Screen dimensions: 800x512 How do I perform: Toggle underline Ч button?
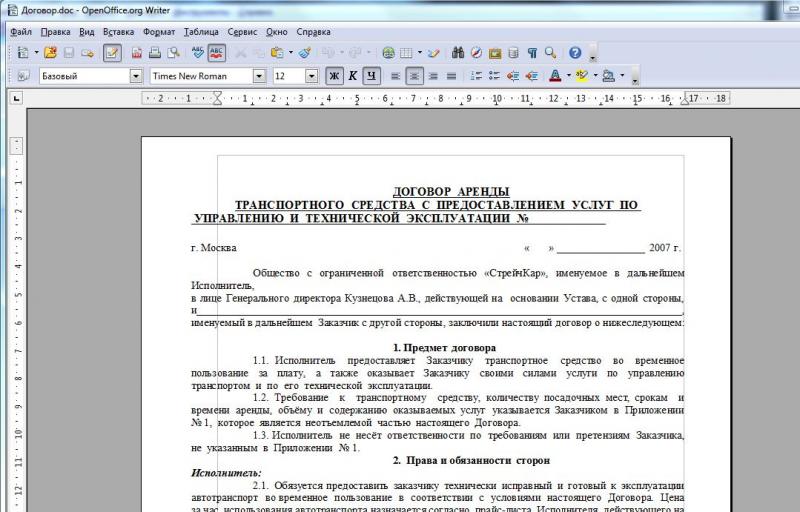pos(371,76)
